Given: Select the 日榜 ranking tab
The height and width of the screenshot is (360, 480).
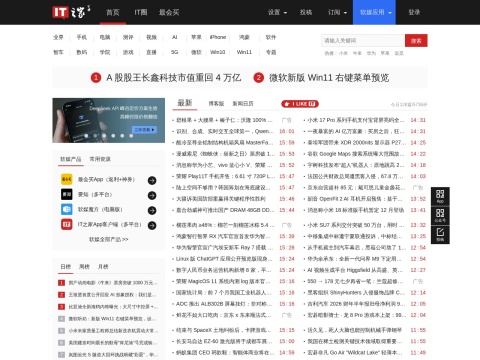Looking at the screenshot, I should [x=66, y=267].
